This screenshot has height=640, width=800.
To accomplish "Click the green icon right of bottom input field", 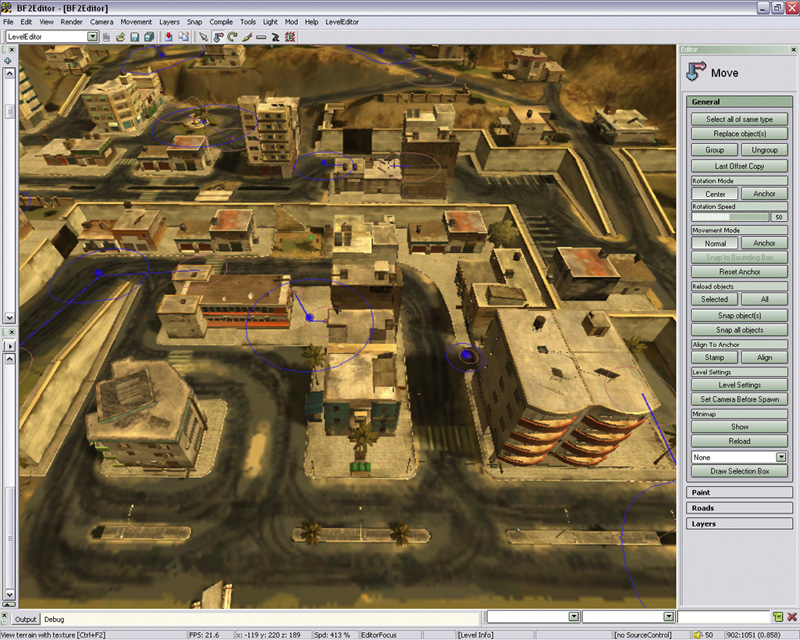I will point(778,617).
